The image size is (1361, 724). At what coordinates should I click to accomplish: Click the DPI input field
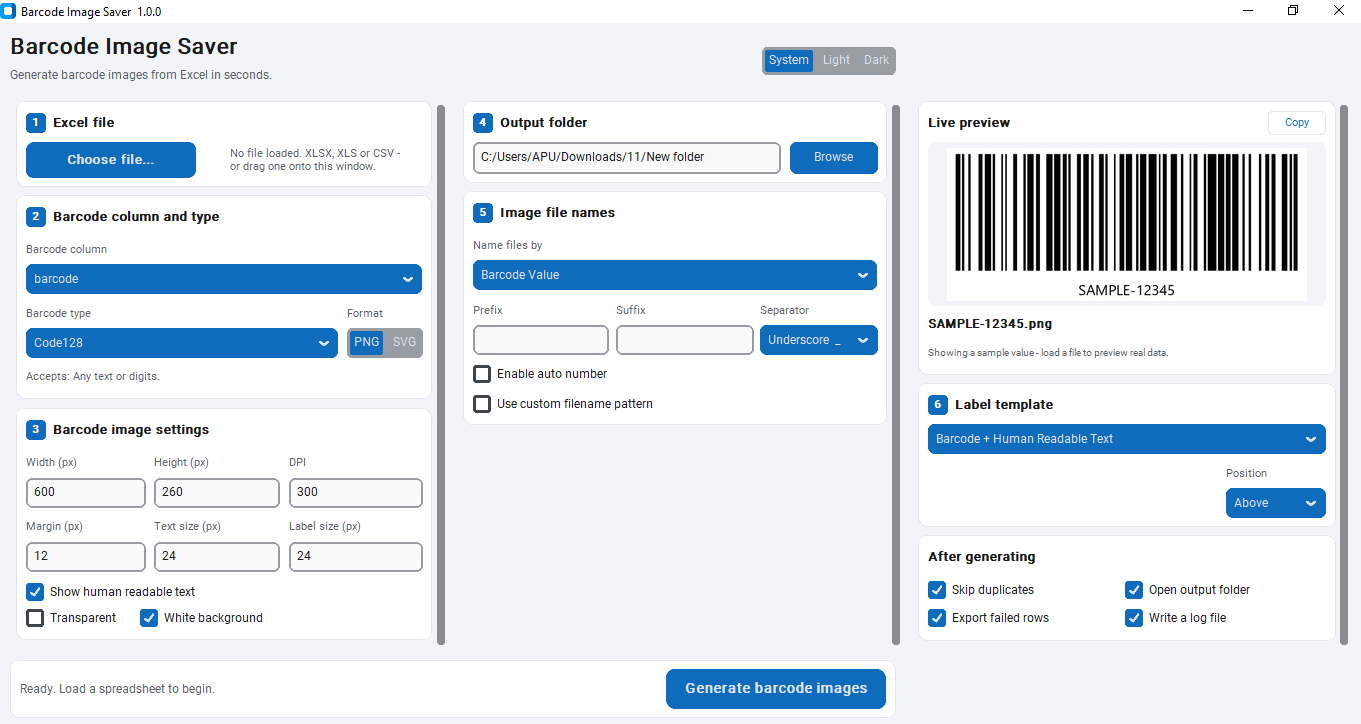point(356,492)
